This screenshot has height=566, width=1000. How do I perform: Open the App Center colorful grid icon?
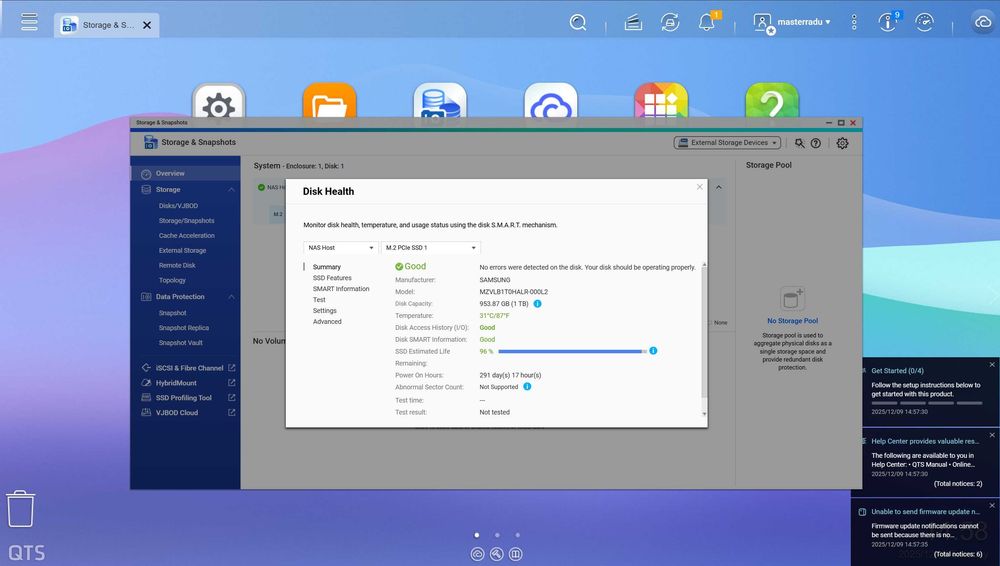(661, 101)
